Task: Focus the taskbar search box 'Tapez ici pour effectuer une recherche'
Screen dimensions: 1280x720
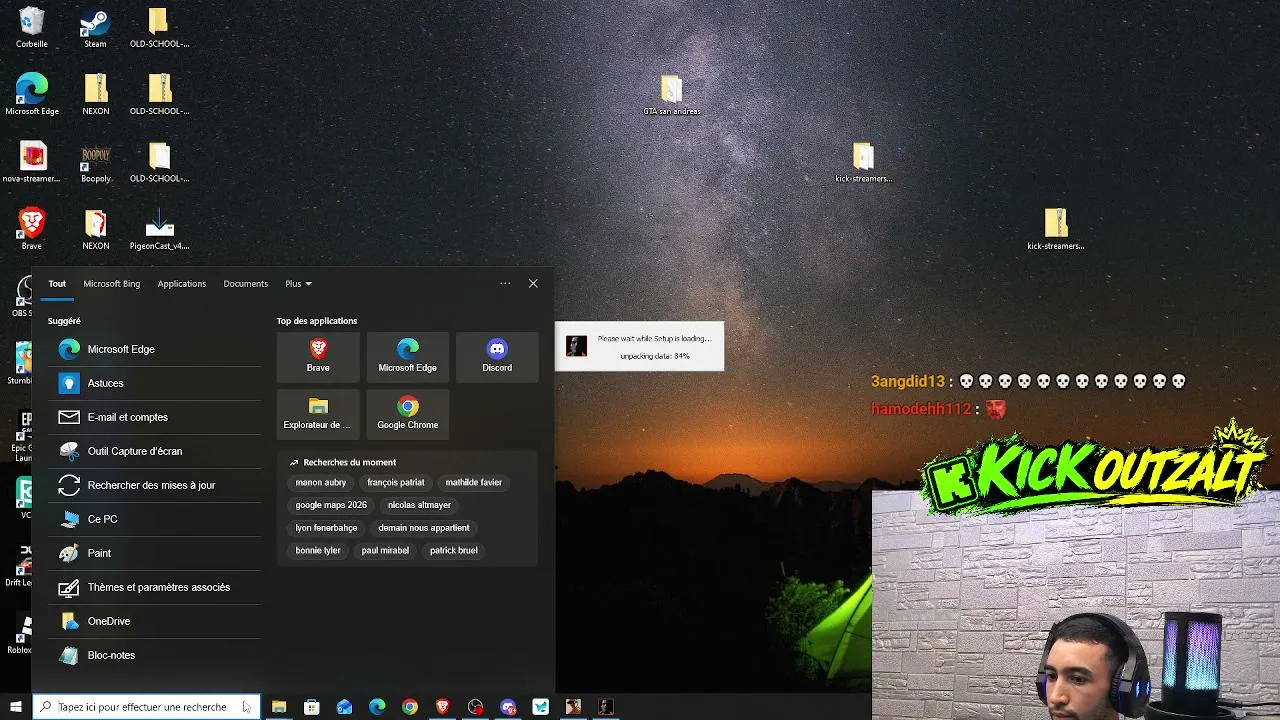Action: click(146, 707)
